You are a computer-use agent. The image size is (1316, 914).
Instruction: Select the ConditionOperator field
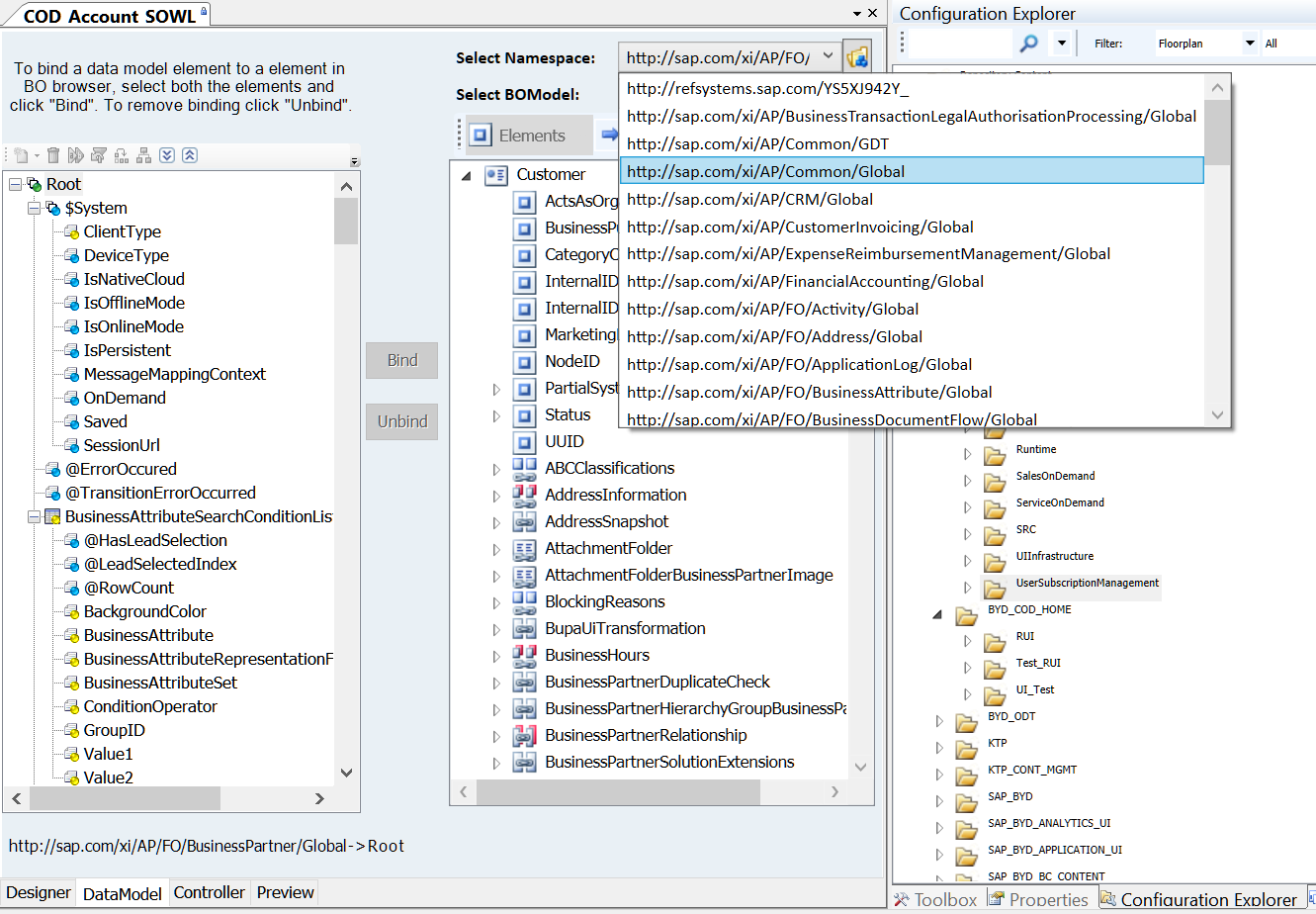coord(150,706)
